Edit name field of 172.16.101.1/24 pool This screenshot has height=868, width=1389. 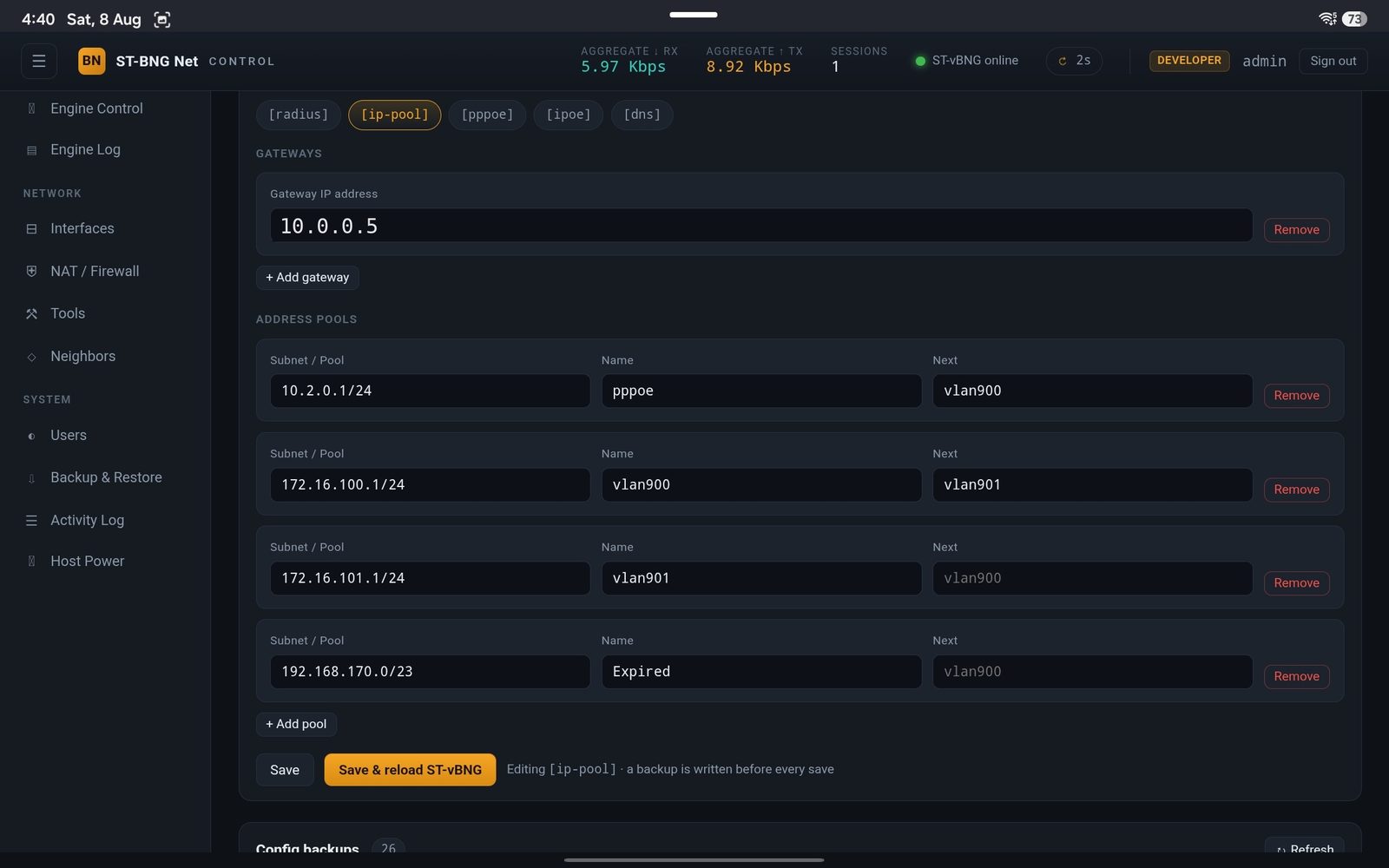pyautogui.click(x=761, y=578)
